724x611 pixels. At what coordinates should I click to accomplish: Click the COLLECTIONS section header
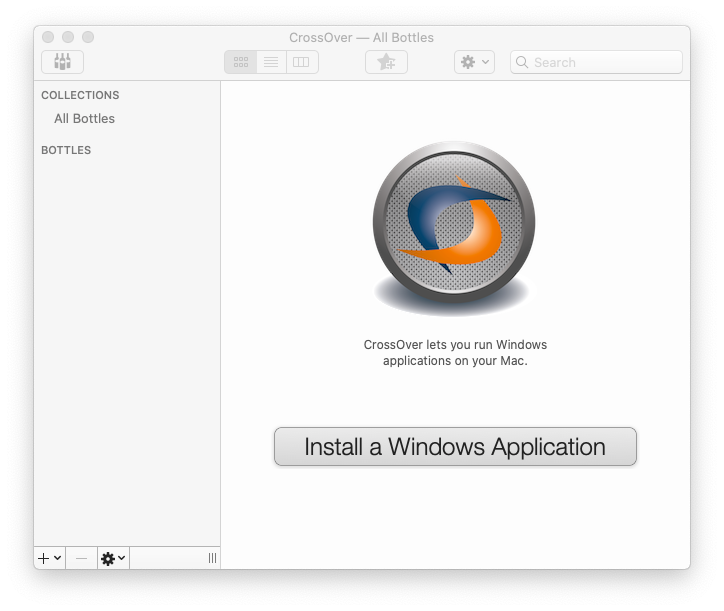pos(80,95)
